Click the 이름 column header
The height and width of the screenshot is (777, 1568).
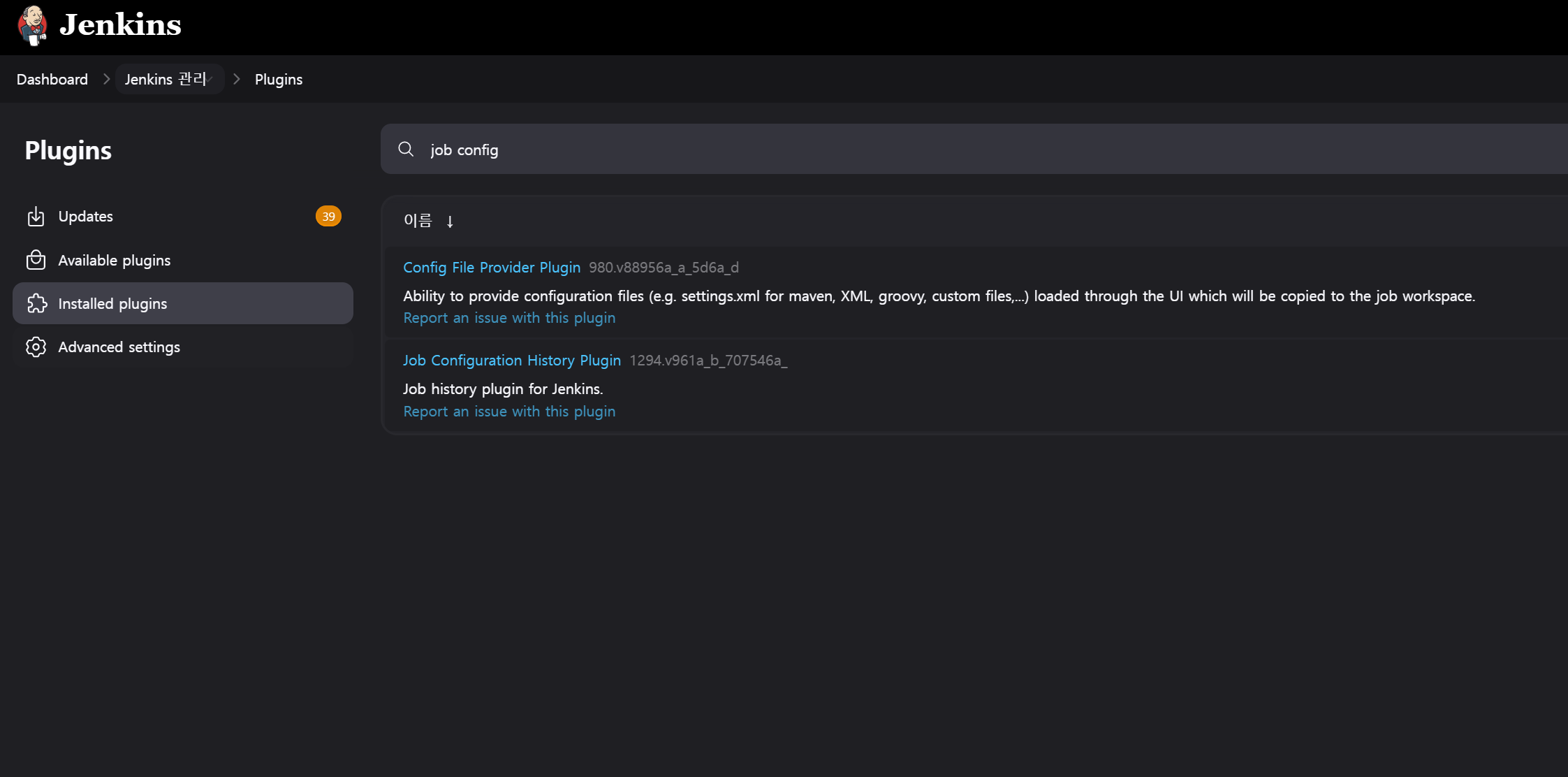[418, 221]
